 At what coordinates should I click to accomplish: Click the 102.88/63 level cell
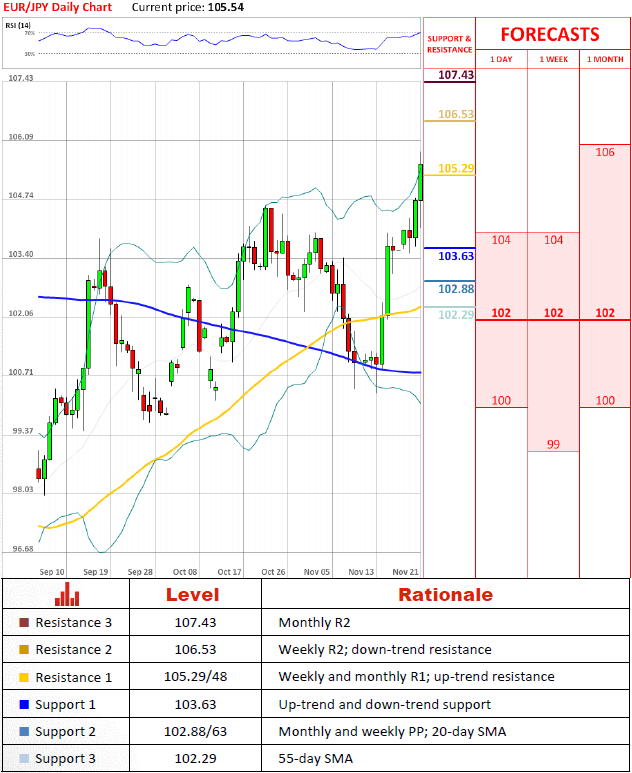pyautogui.click(x=195, y=732)
